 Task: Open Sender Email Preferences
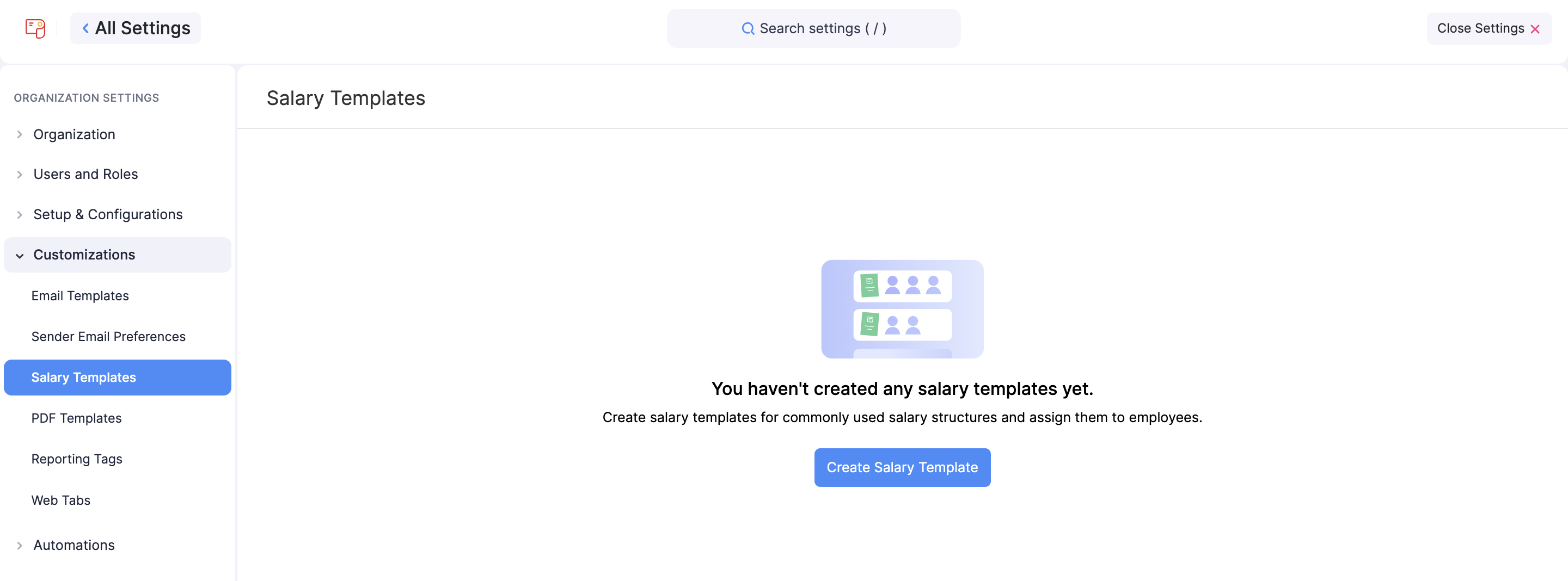pos(109,336)
